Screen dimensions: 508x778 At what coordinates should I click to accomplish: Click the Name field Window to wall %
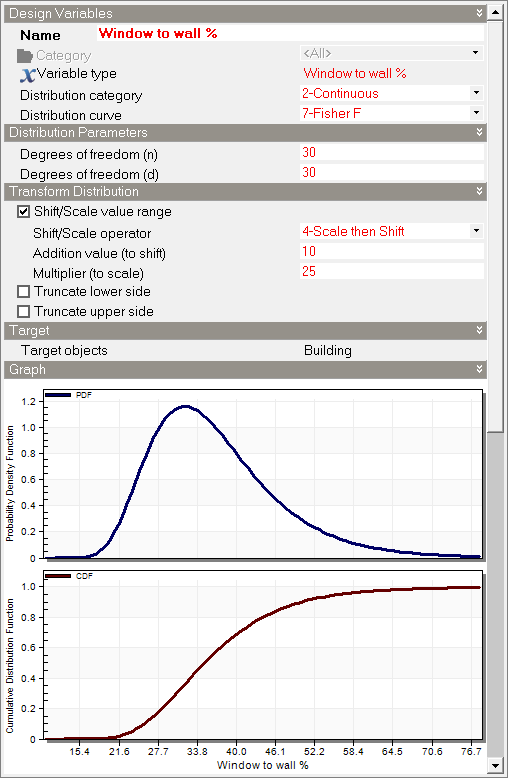click(x=290, y=33)
